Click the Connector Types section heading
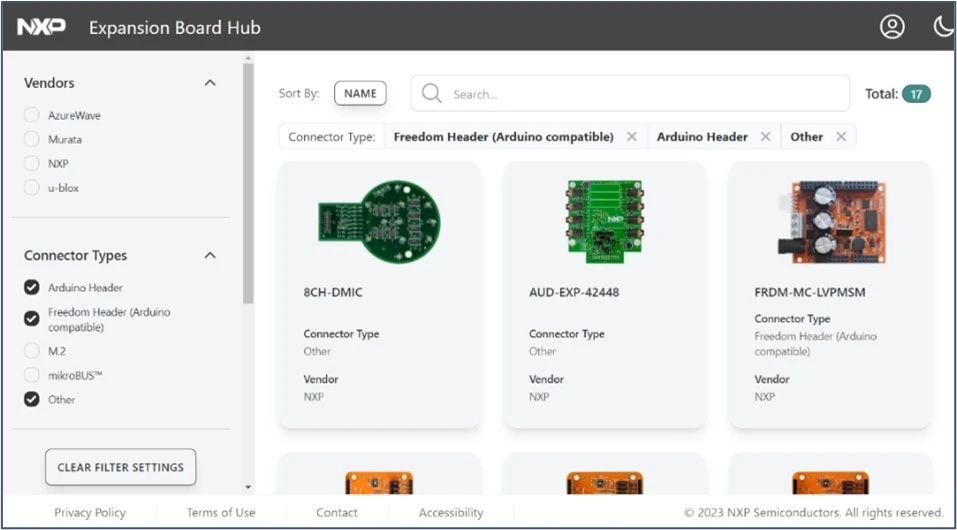 [76, 255]
